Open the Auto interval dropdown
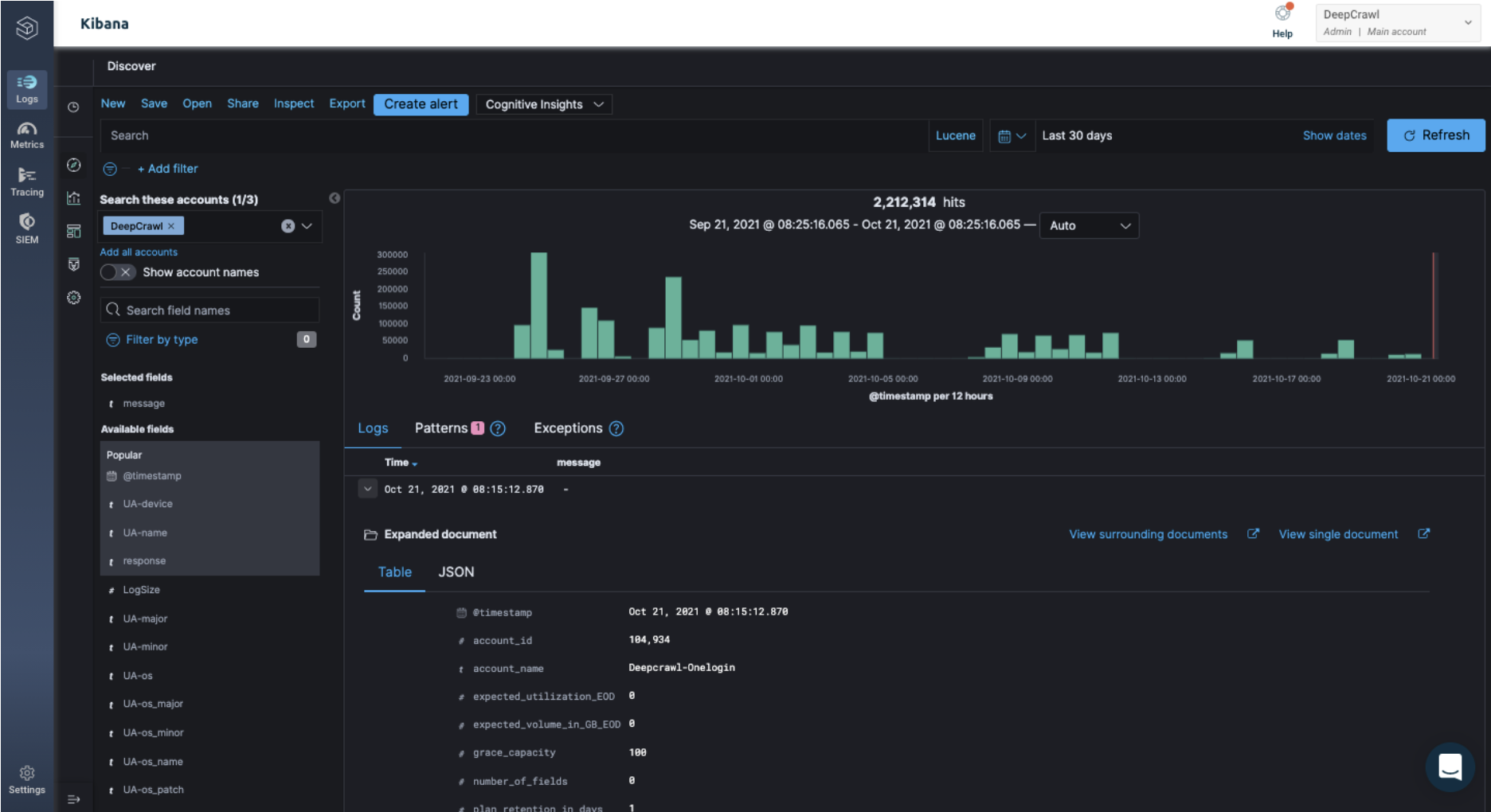 (1089, 225)
